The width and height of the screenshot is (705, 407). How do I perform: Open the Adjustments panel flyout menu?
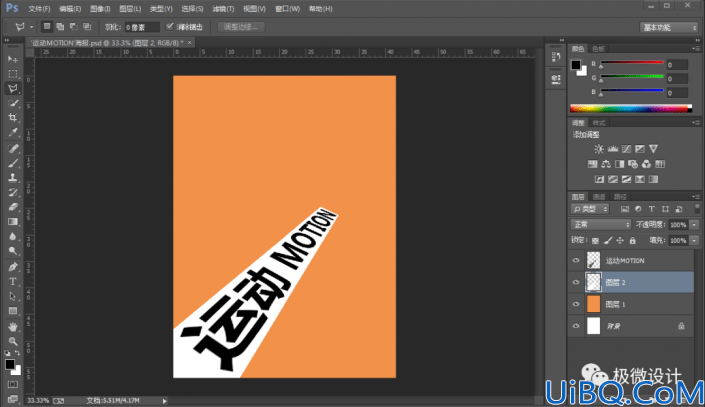pos(696,123)
